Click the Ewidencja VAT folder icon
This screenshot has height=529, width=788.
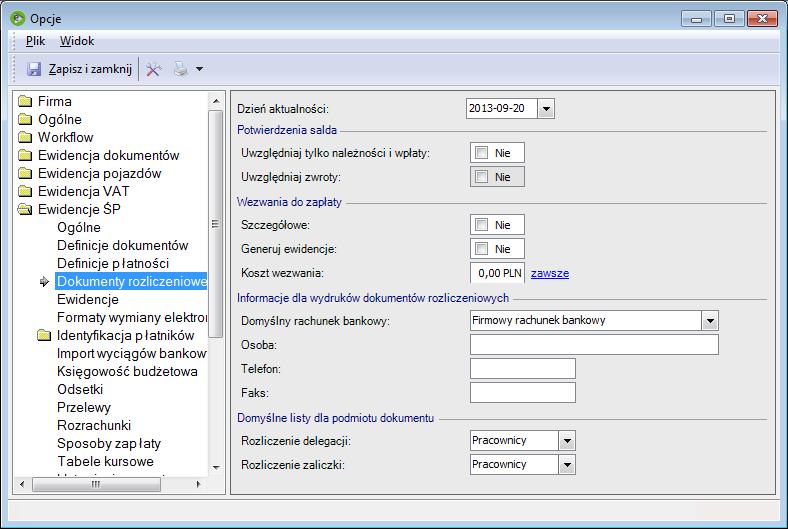point(25,191)
